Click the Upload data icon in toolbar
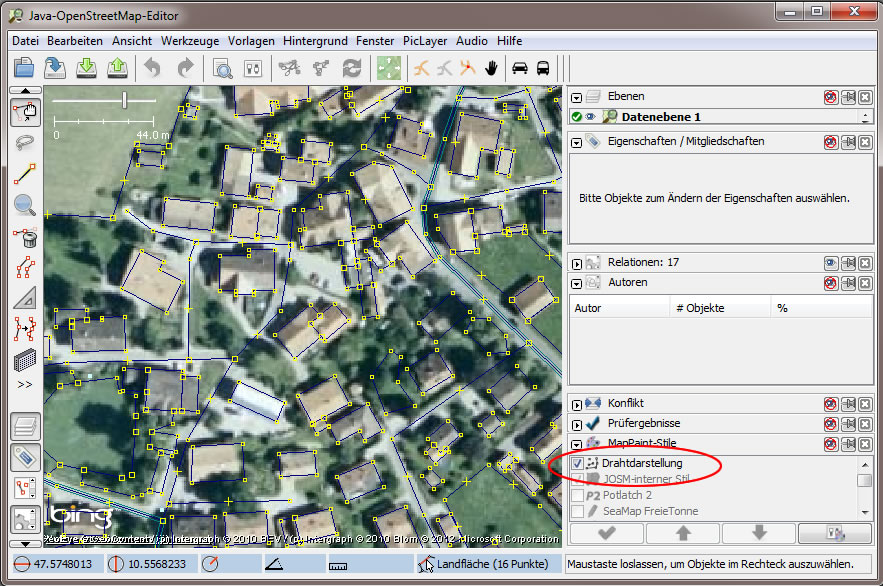Screen dimensions: 883x586 (118, 68)
